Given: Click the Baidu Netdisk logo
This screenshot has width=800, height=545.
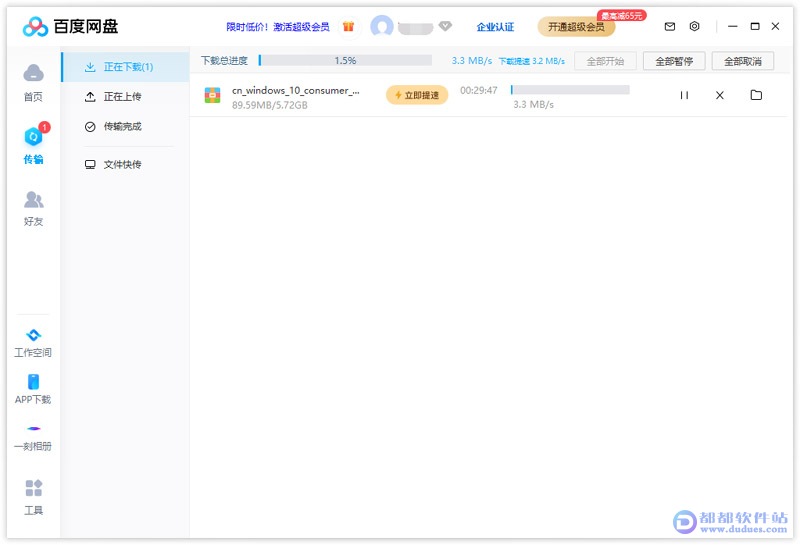Looking at the screenshot, I should coord(70,26).
